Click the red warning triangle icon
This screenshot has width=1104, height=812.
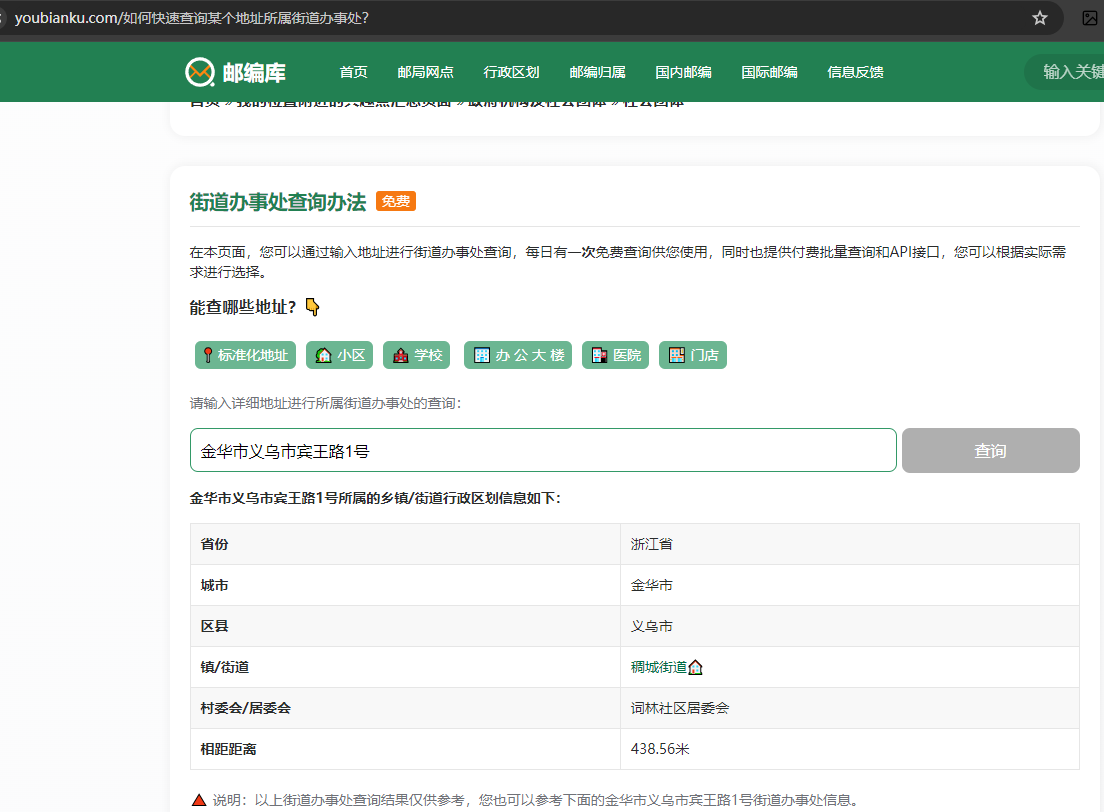coord(197,799)
